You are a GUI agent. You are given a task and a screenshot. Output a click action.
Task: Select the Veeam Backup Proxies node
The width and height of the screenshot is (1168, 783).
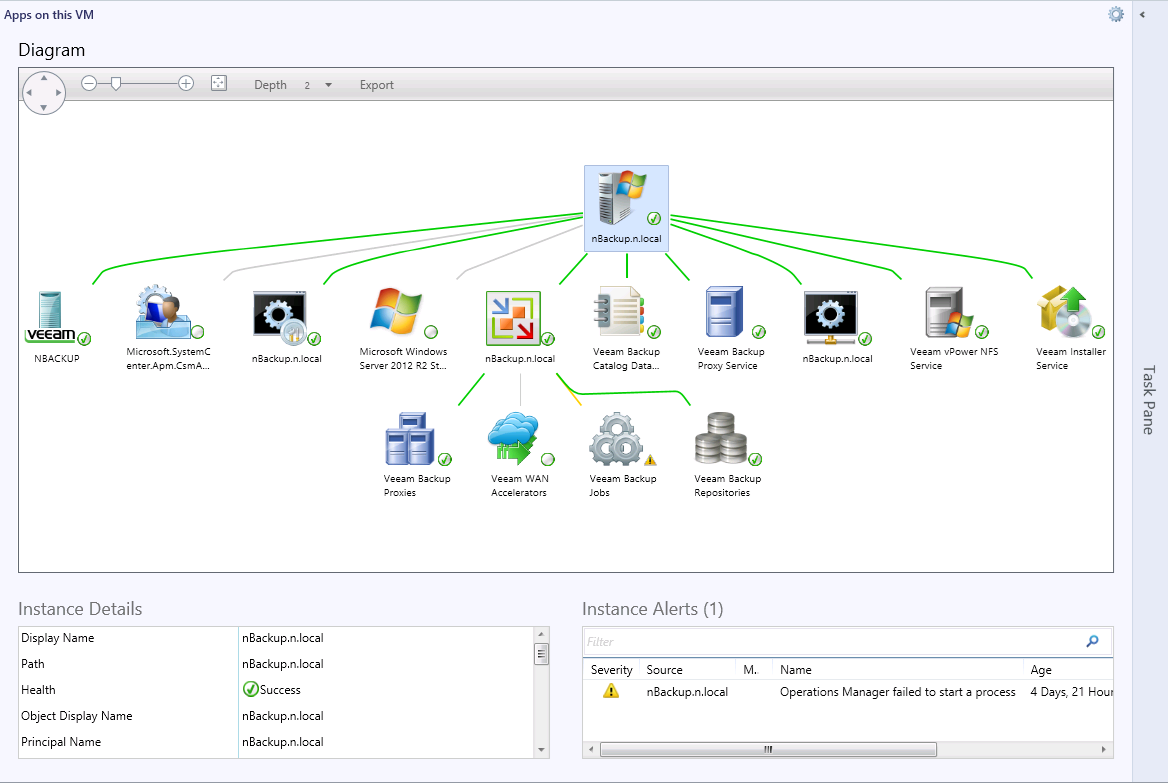[x=417, y=454]
